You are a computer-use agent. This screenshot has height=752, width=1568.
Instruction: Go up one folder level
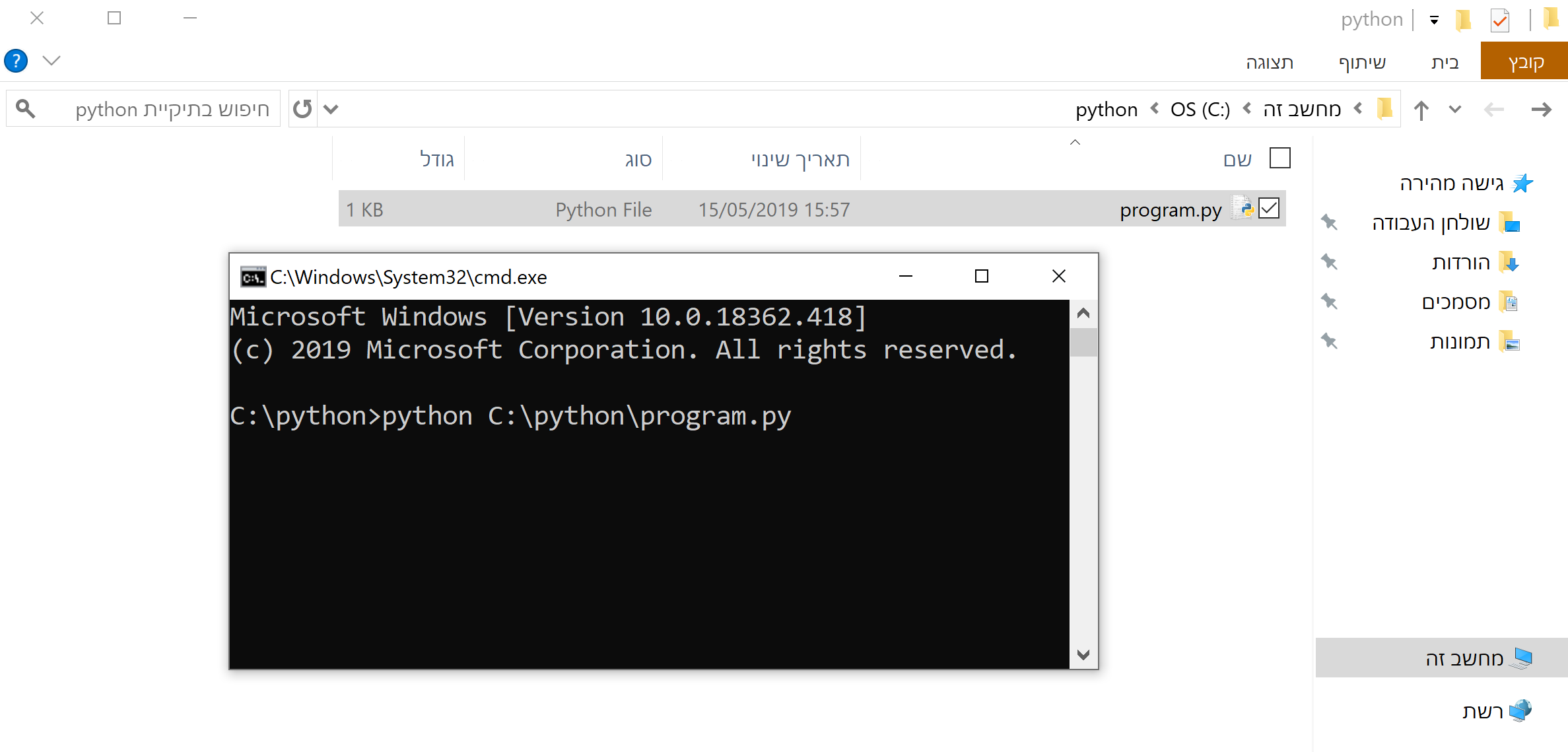coord(1421,110)
